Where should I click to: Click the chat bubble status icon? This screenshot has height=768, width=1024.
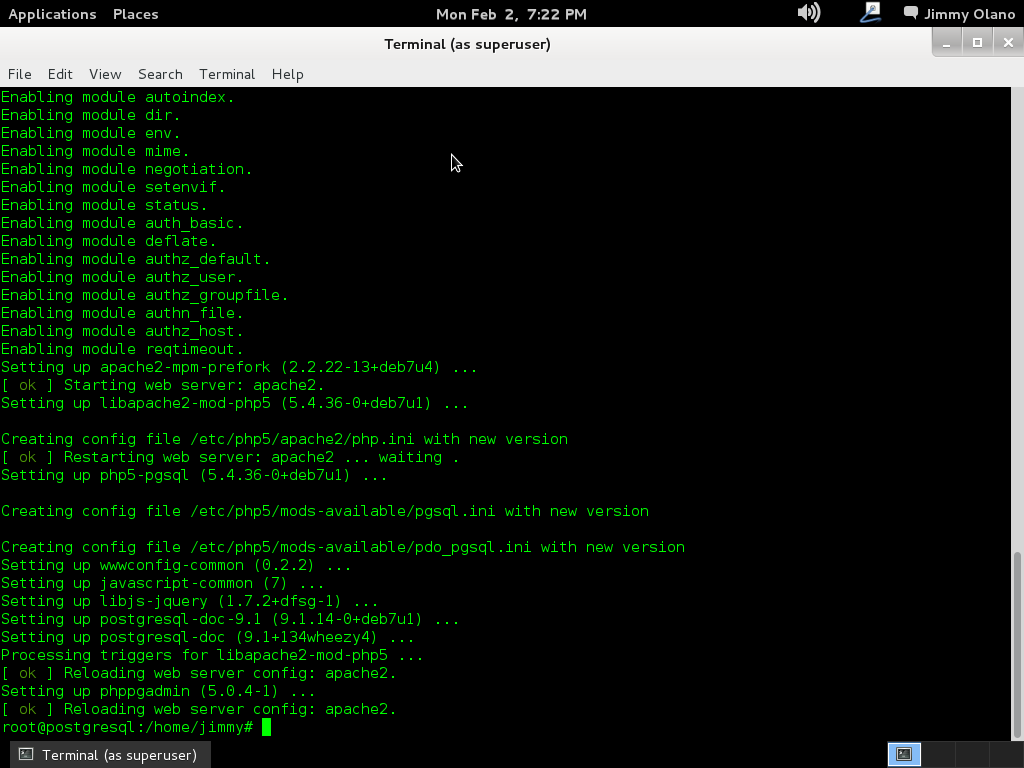point(910,13)
